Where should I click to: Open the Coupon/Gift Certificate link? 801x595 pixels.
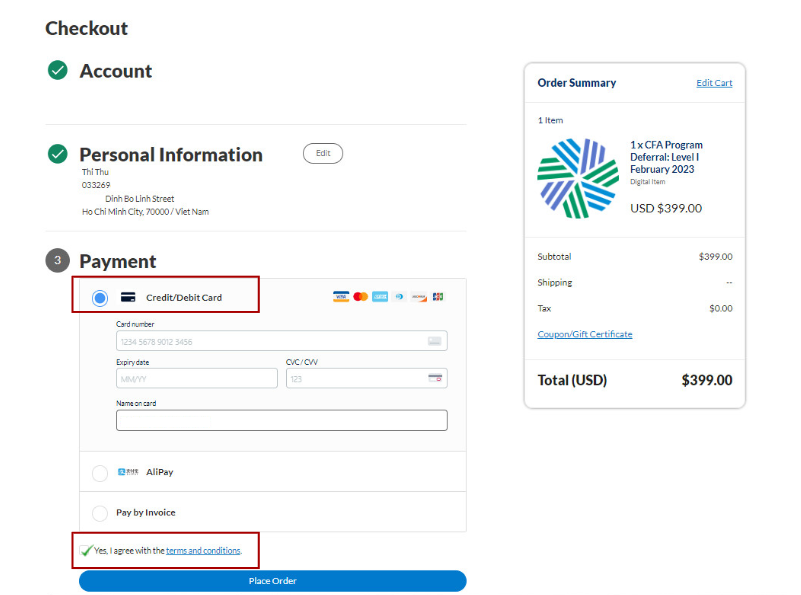point(585,334)
